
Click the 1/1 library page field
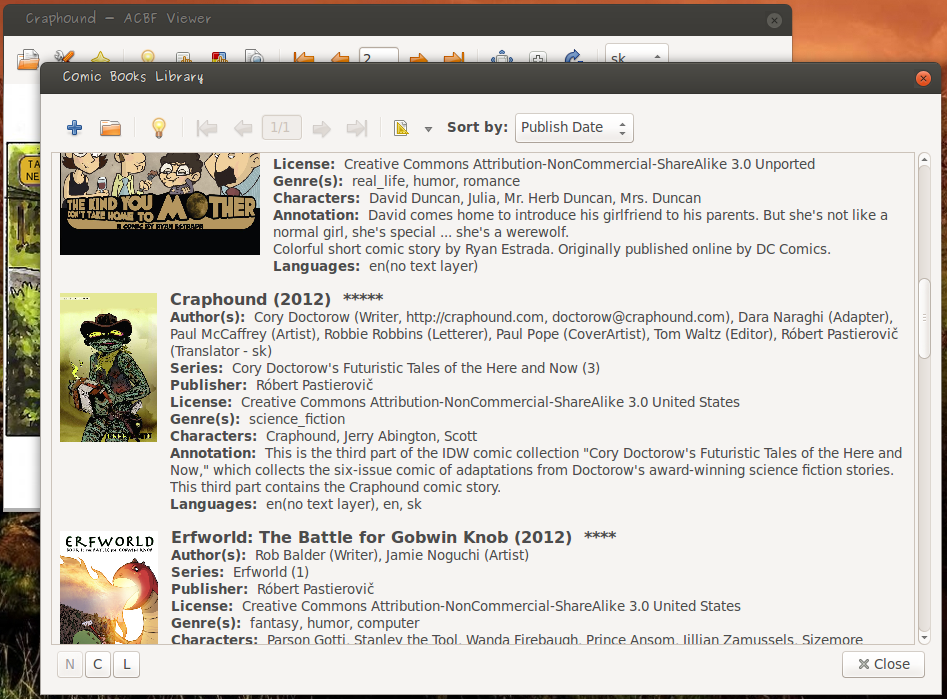[281, 127]
